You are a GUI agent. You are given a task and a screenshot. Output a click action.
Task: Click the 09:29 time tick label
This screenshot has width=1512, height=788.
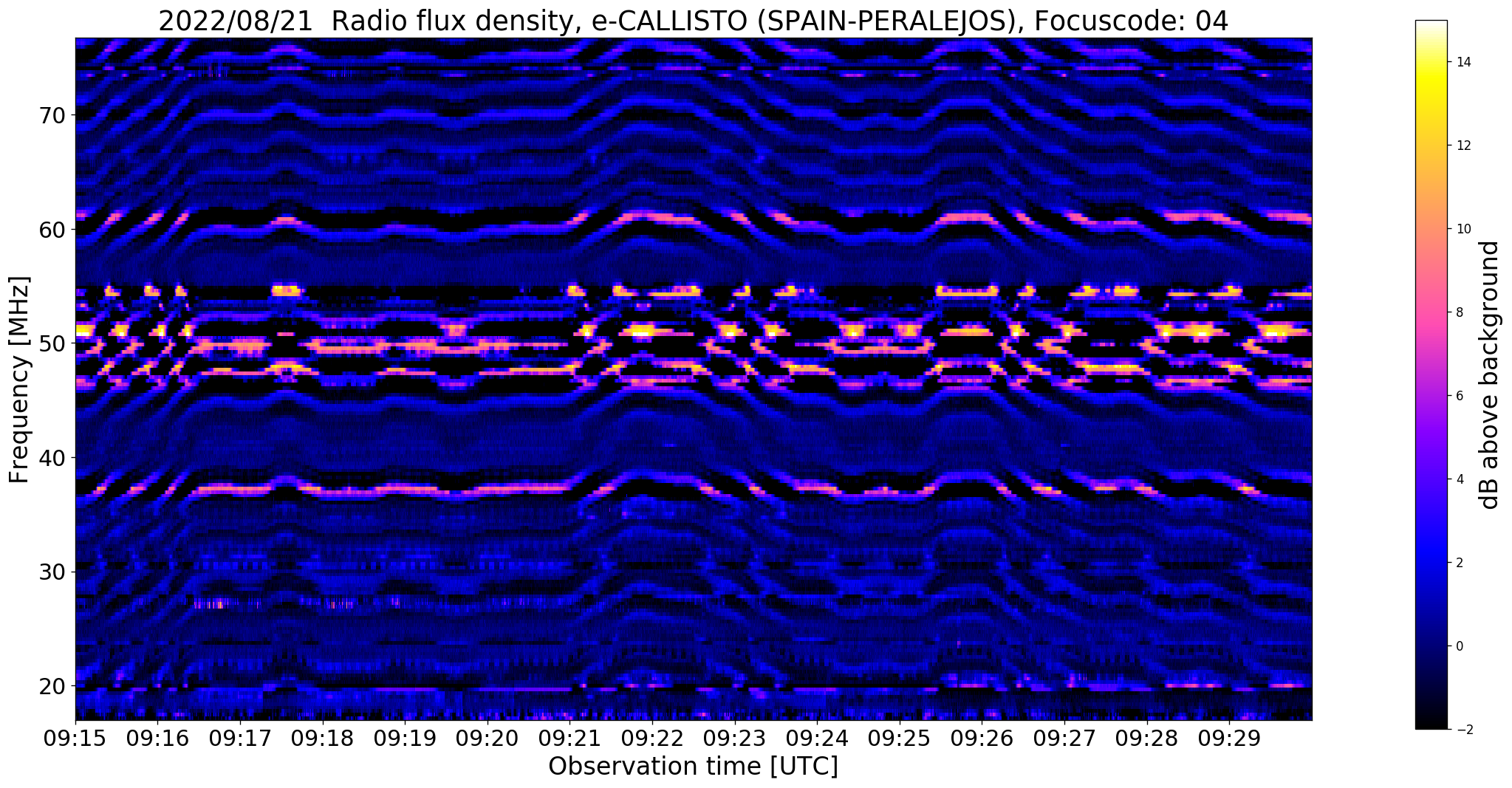click(x=1229, y=738)
